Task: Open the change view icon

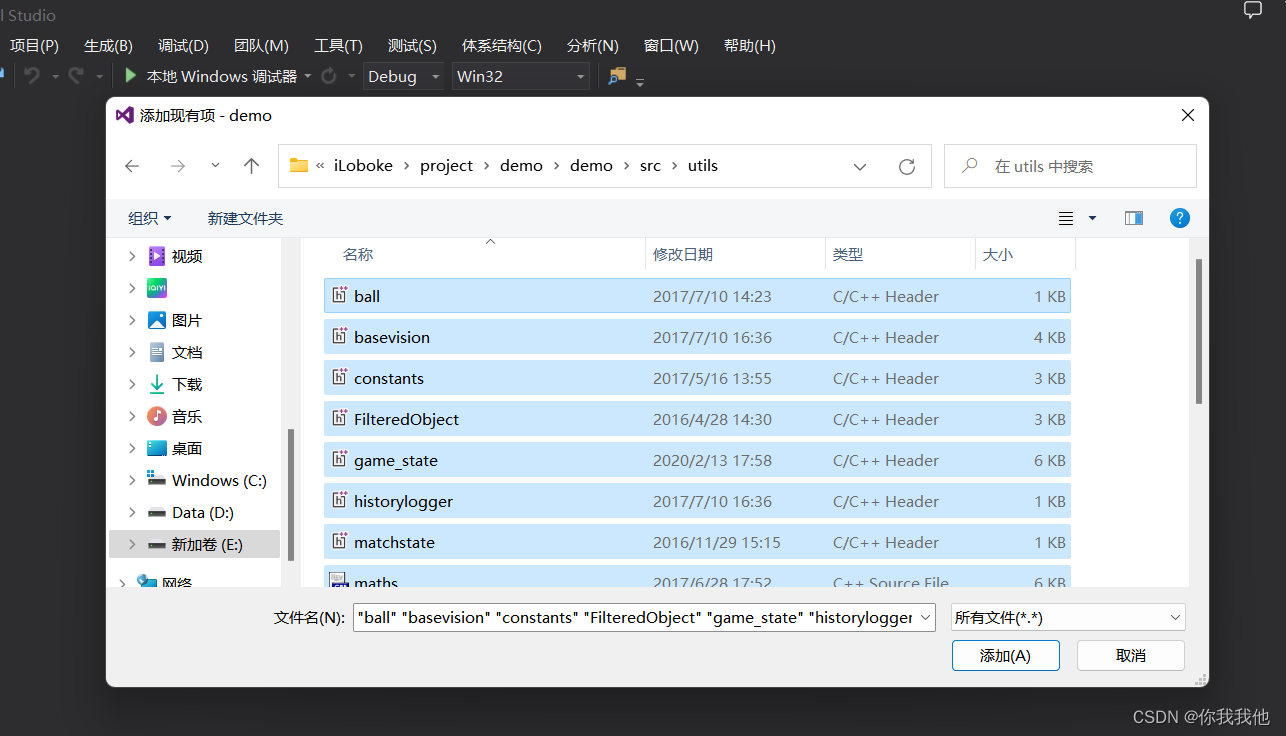Action: [x=1066, y=218]
